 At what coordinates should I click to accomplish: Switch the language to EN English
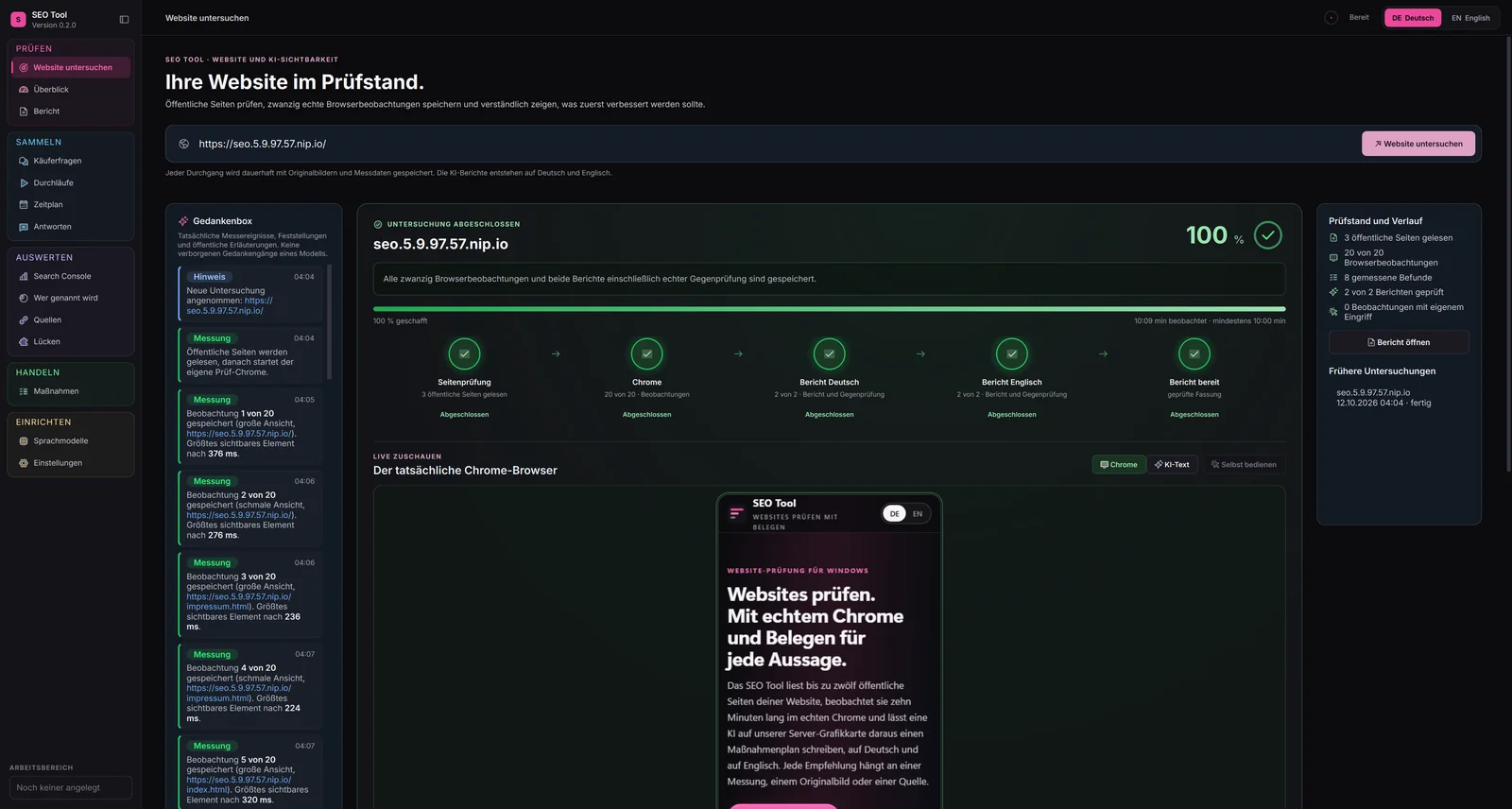pyautogui.click(x=1470, y=18)
